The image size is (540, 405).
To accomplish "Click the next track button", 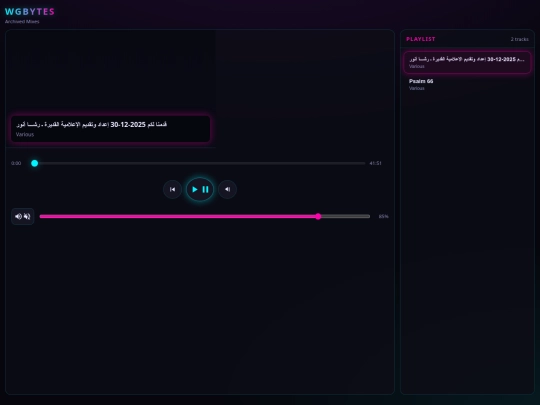I will pyautogui.click(x=227, y=189).
